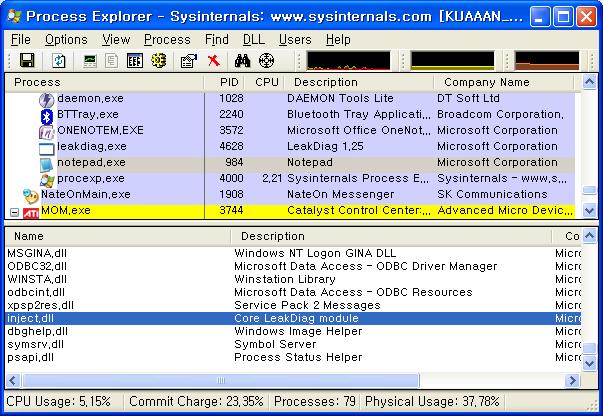The width and height of the screenshot is (603, 416).
Task: Click the ATI icon beside MOM.exe
Action: click(31, 212)
